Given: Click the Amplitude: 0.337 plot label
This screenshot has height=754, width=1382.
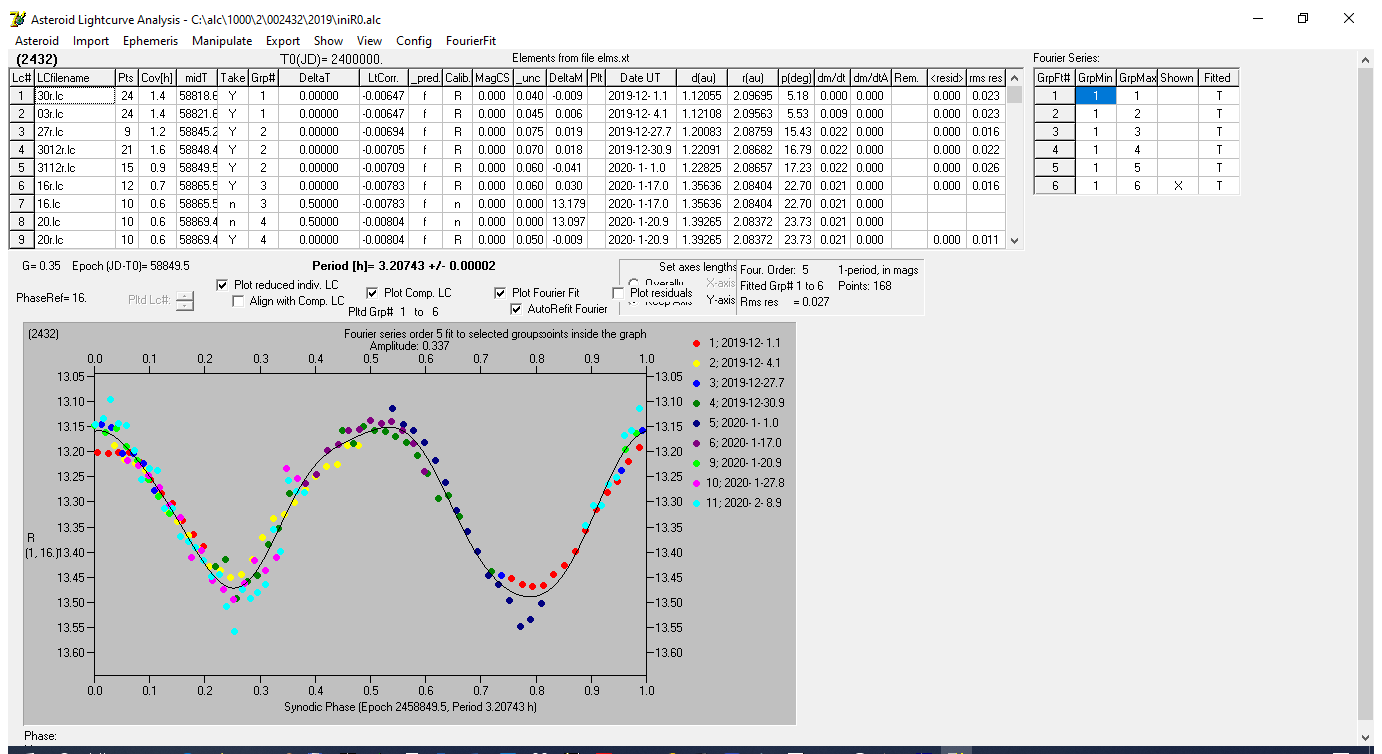Looking at the screenshot, I should click(410, 345).
